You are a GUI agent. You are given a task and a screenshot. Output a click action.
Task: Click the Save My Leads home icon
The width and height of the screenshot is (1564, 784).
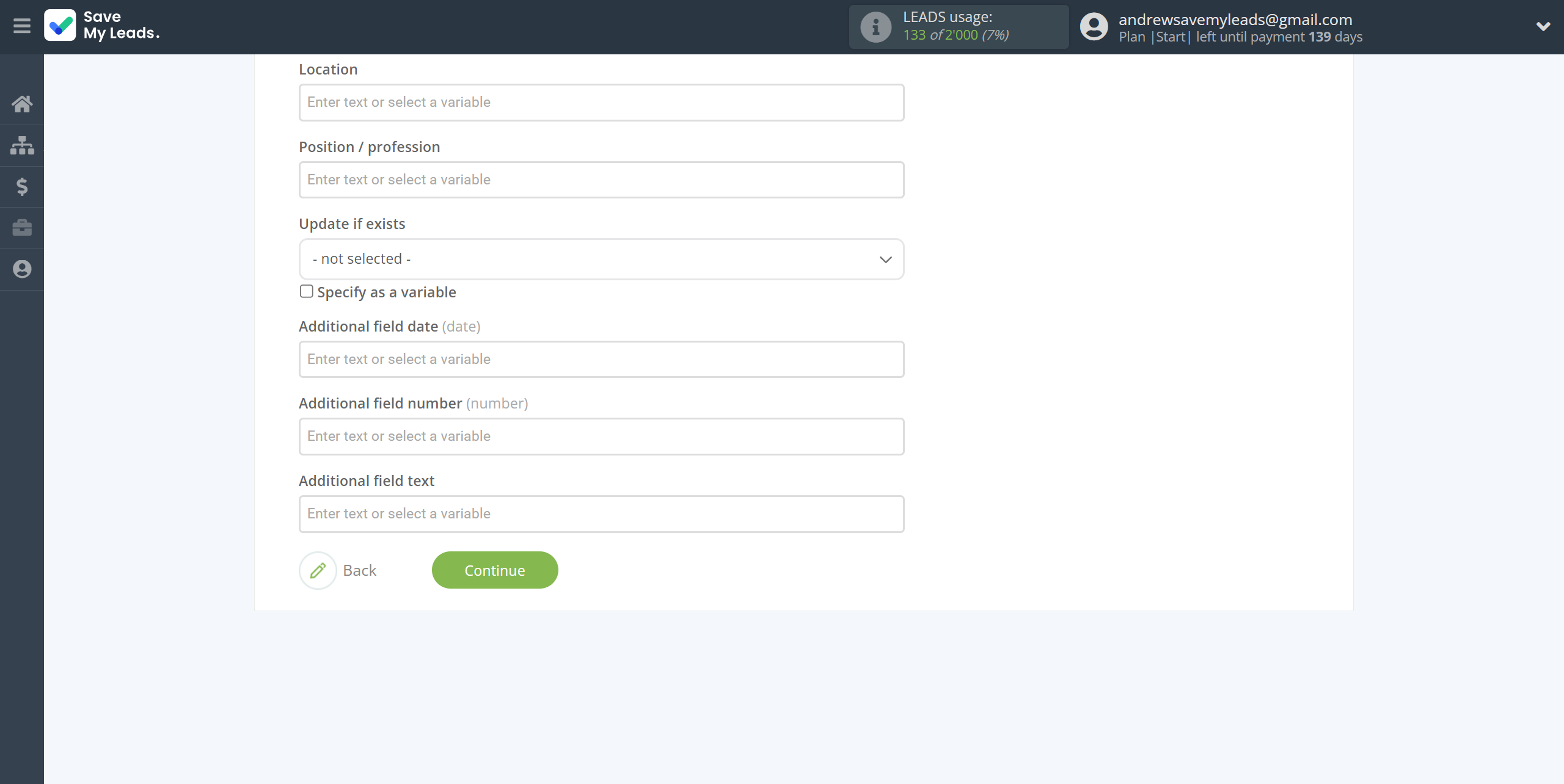(21, 103)
